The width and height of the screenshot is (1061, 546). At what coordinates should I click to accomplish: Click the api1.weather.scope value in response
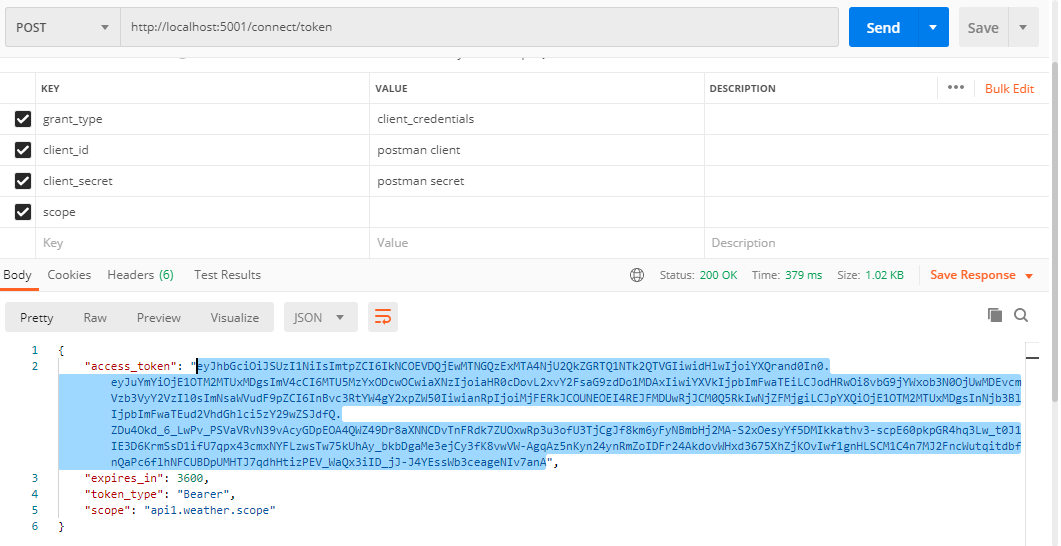pyautogui.click(x=210, y=510)
